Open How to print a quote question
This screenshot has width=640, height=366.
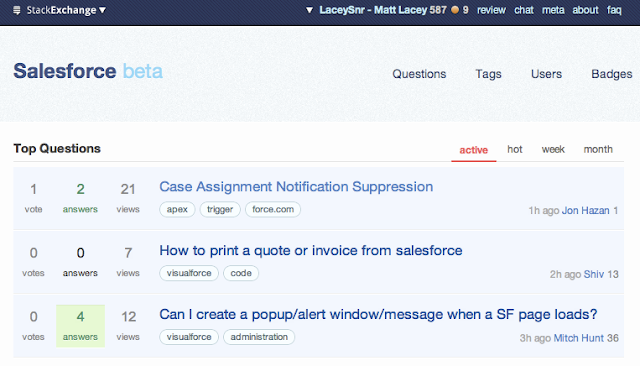[x=311, y=250]
